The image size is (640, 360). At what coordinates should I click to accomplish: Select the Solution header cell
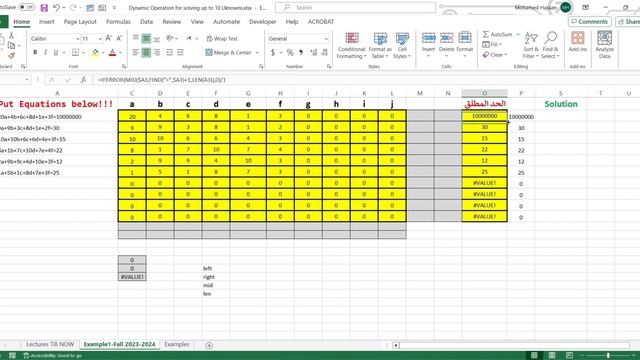(561, 104)
